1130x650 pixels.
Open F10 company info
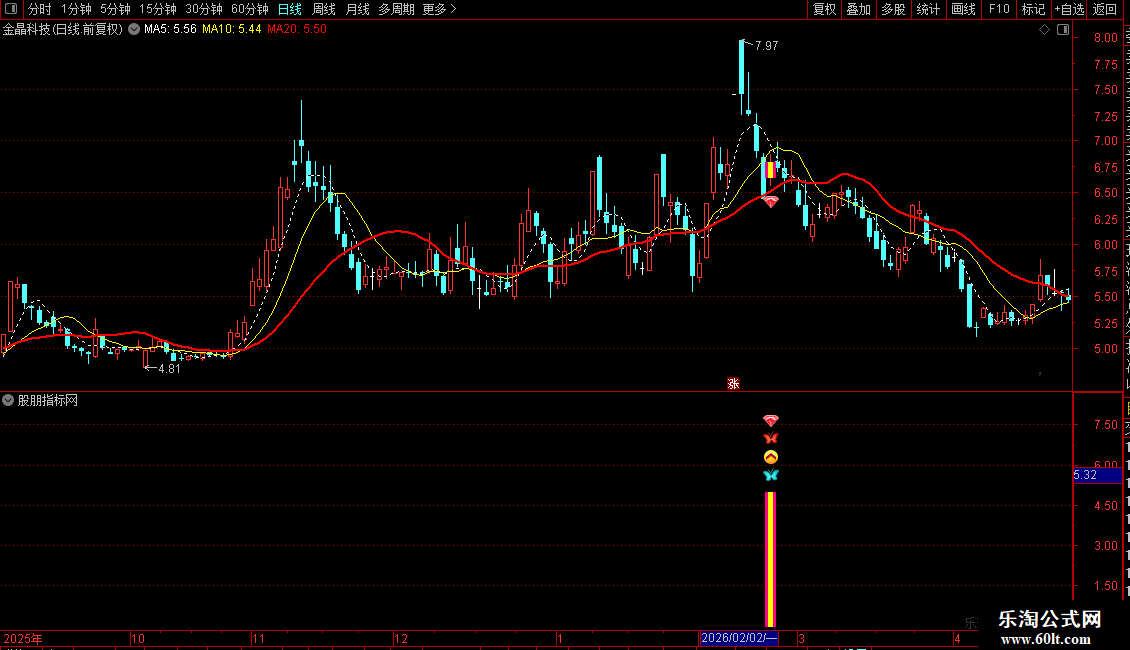click(999, 9)
